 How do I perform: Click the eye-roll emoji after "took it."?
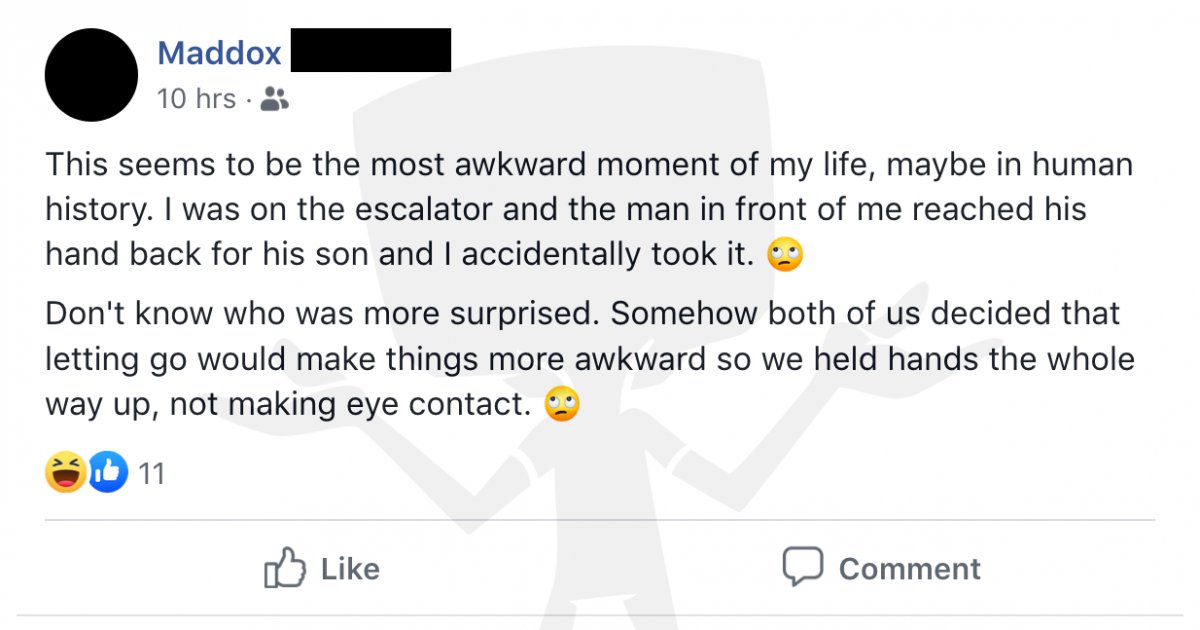click(785, 257)
